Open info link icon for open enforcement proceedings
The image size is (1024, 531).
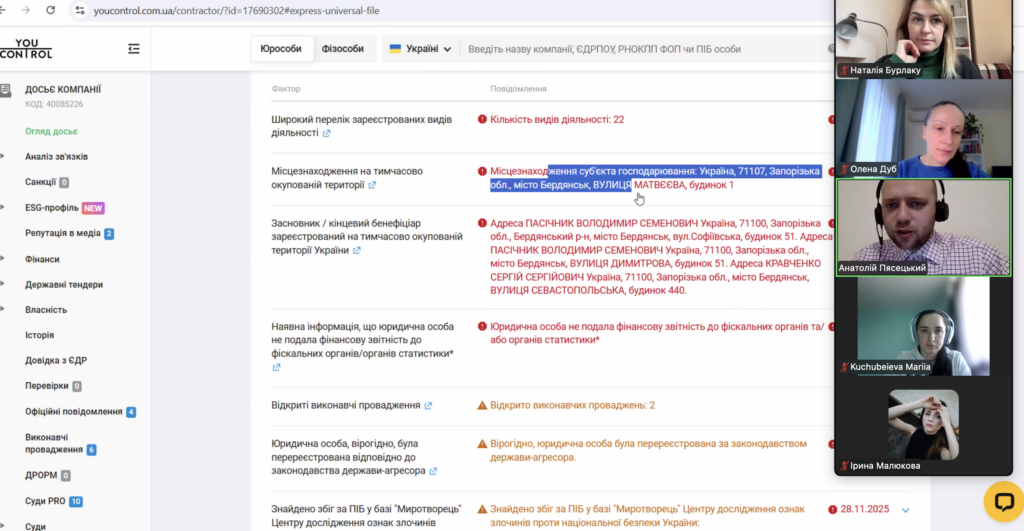428,406
